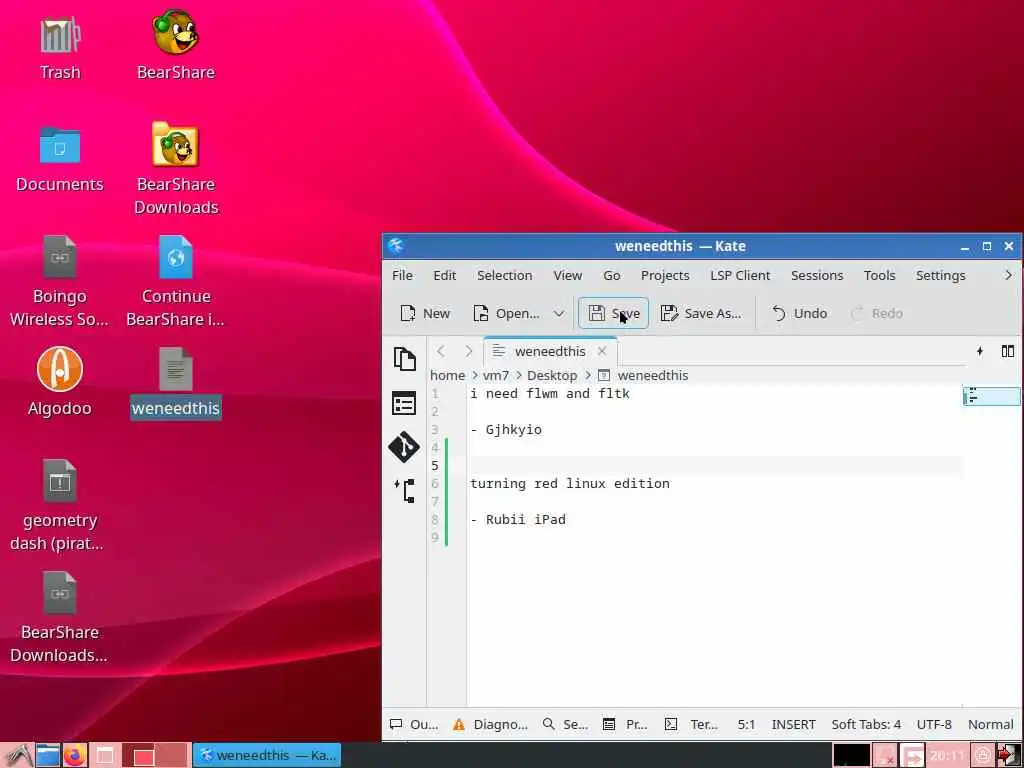Close the weneedthis tab

602,351
